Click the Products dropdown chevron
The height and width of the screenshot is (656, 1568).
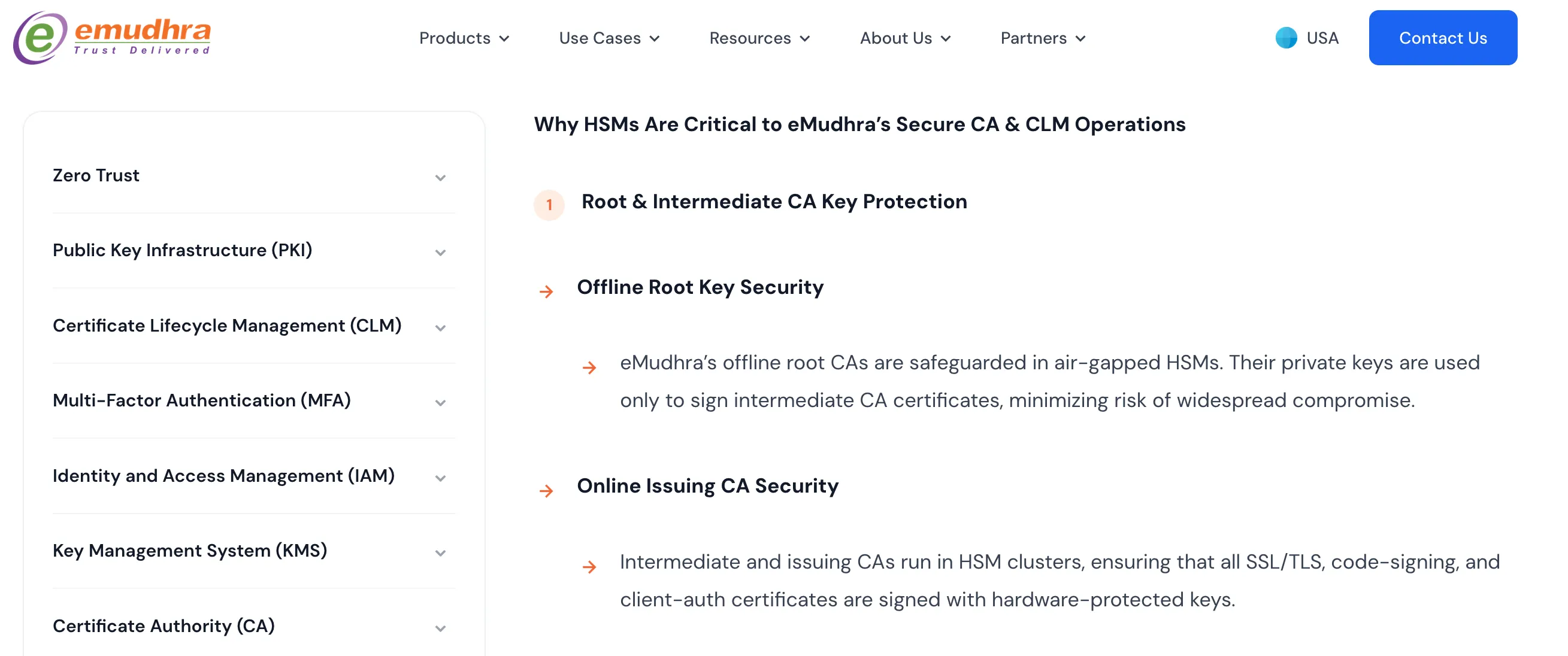504,39
